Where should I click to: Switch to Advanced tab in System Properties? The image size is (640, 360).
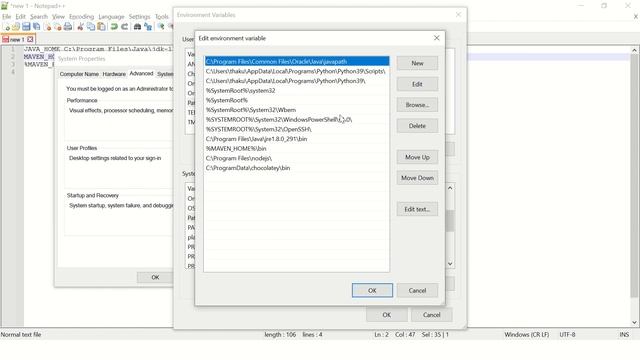pyautogui.click(x=141, y=73)
